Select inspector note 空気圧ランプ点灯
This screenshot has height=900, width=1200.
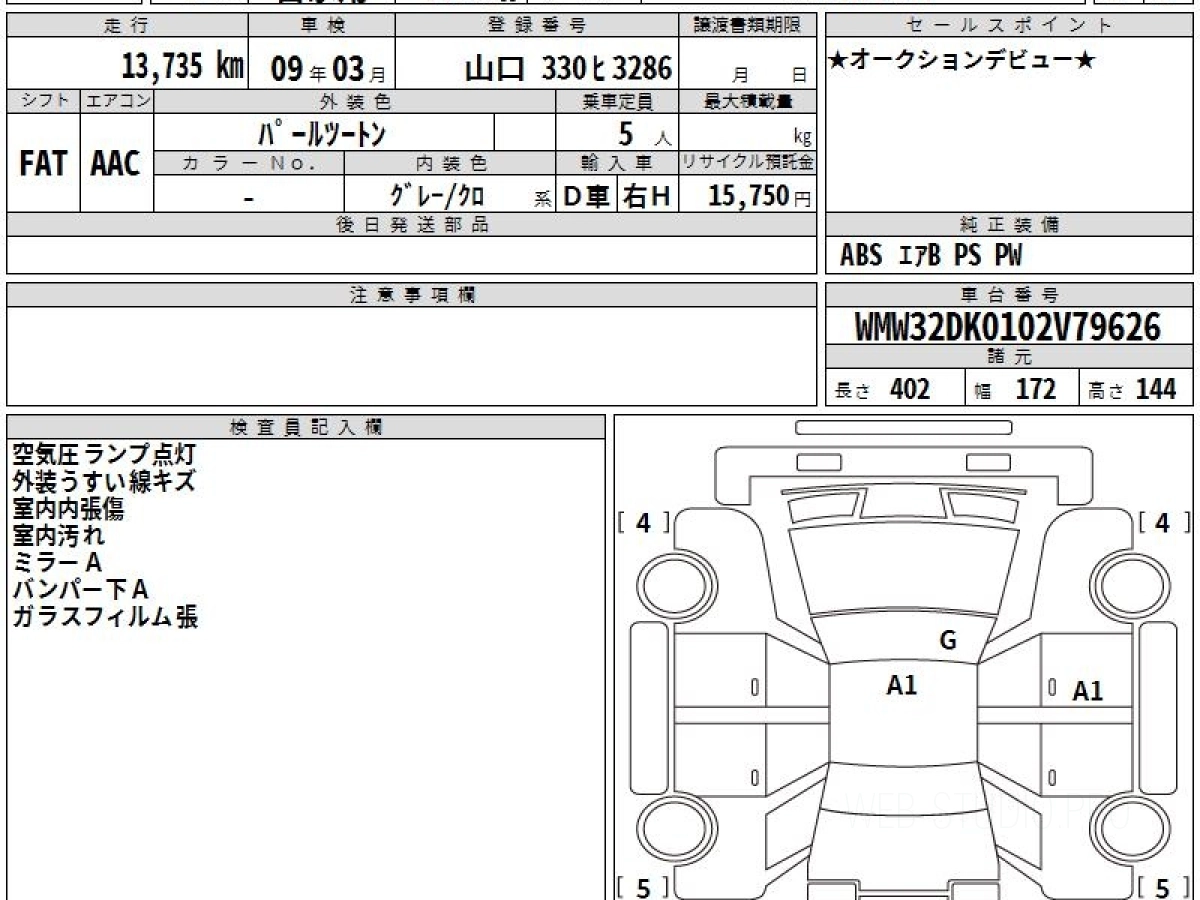(x=103, y=455)
